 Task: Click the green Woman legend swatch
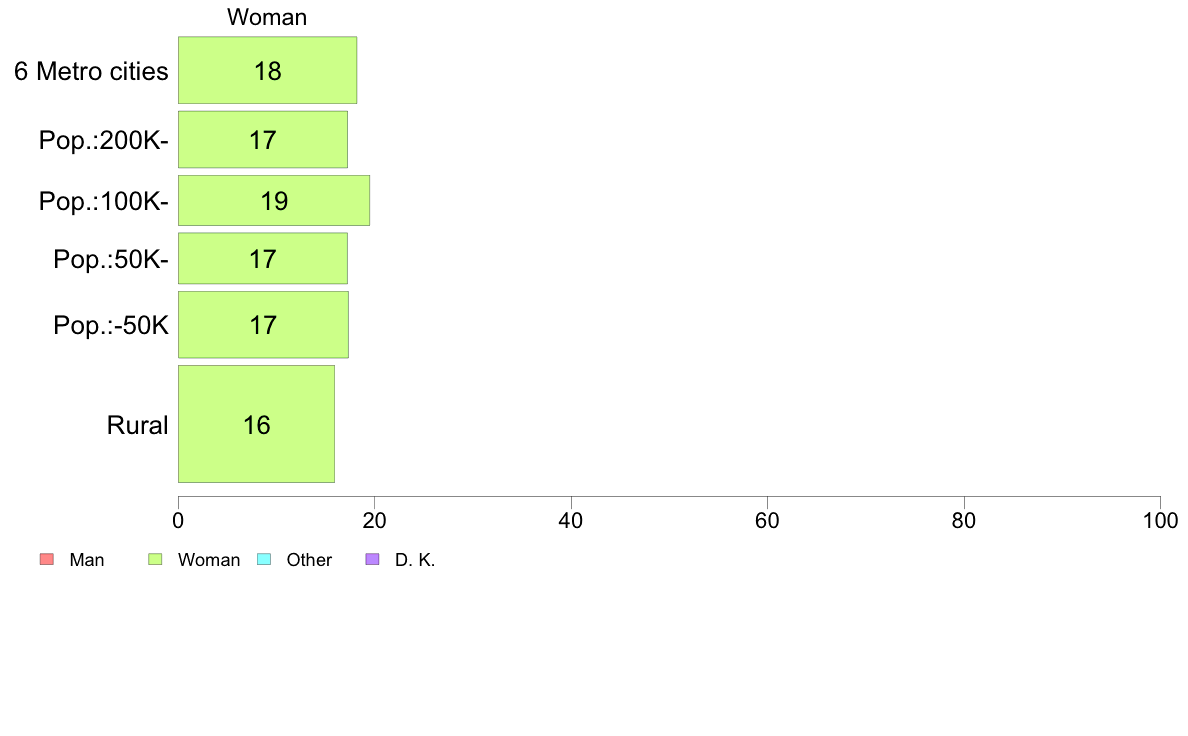pyautogui.click(x=155, y=559)
